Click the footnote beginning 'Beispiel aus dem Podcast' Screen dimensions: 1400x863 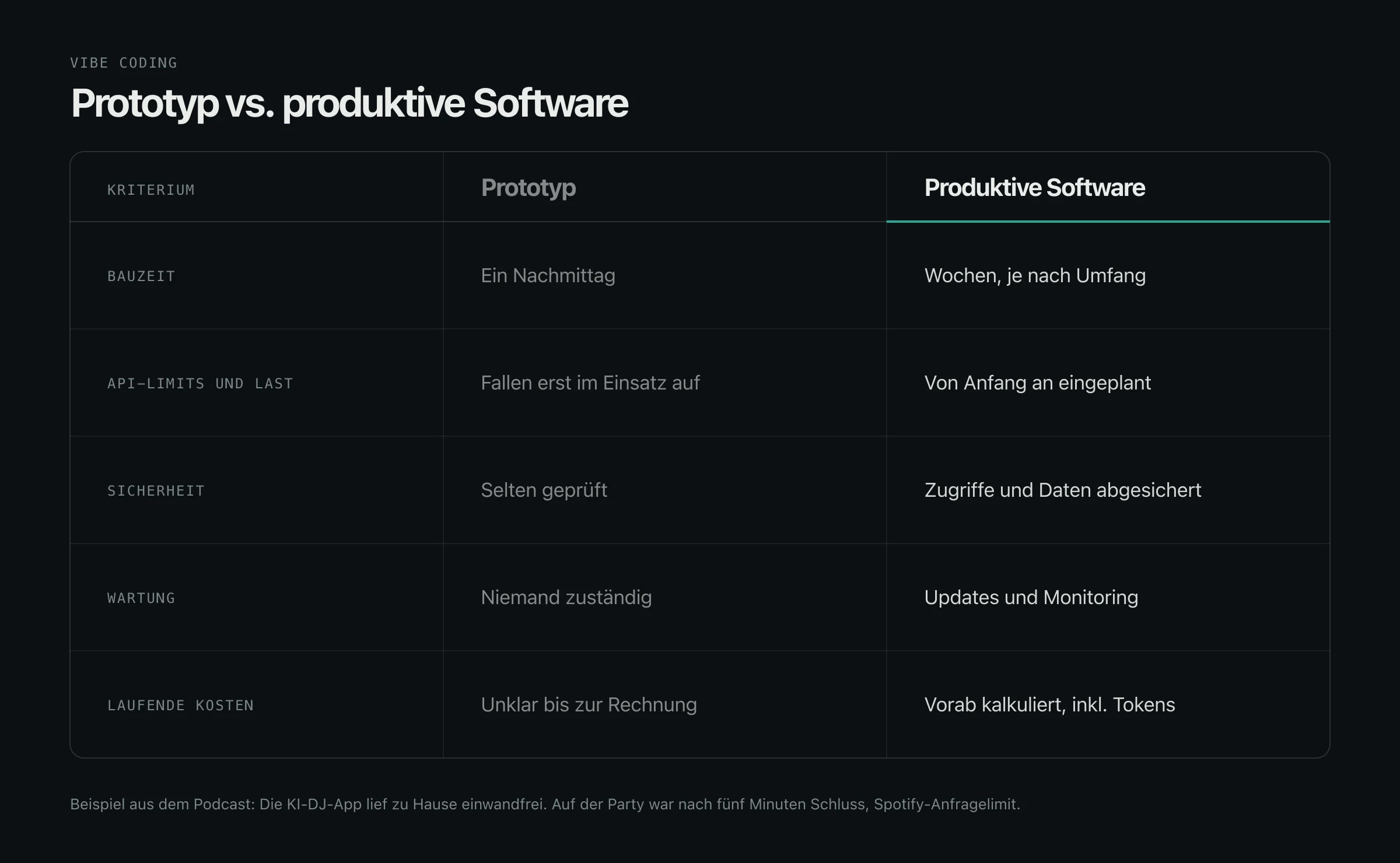point(545,804)
